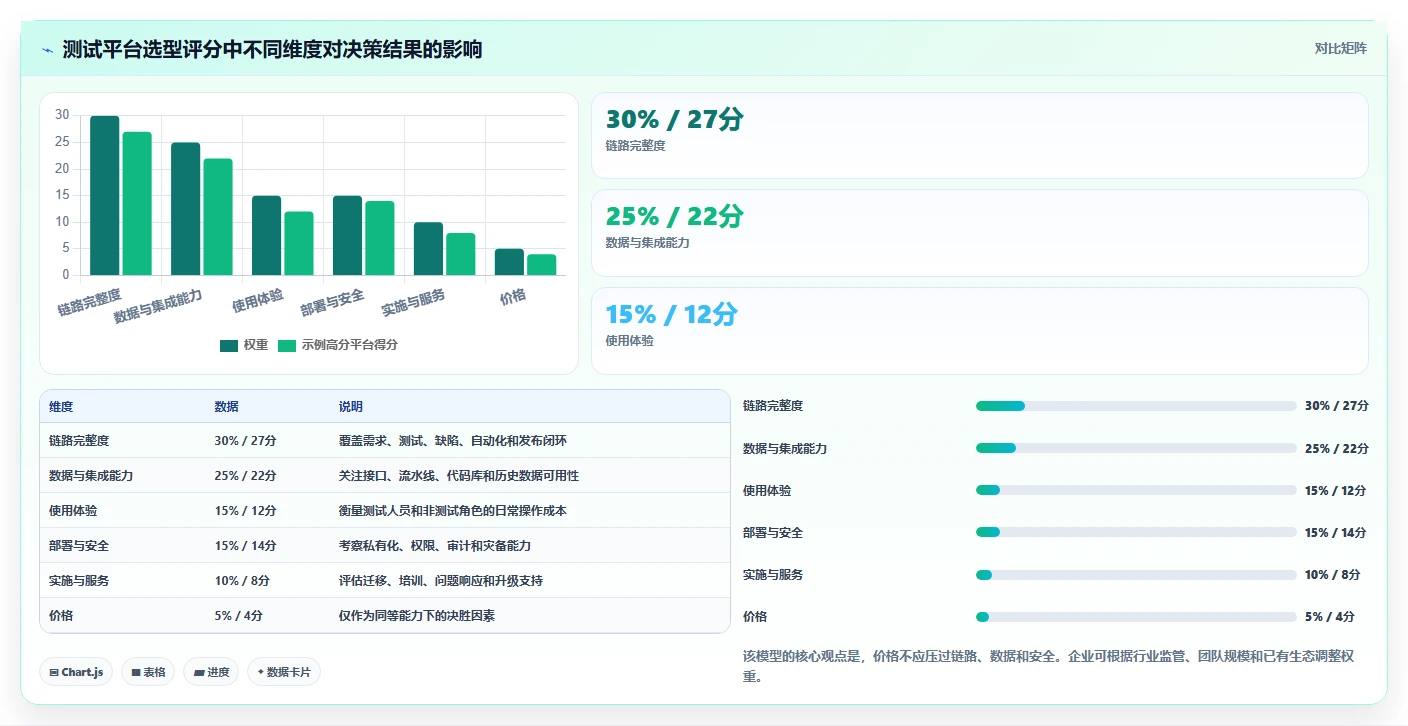Screen dimensions: 1408x726
Task: Click the 数据与集成能力 progress bar
Action: click(1136, 448)
